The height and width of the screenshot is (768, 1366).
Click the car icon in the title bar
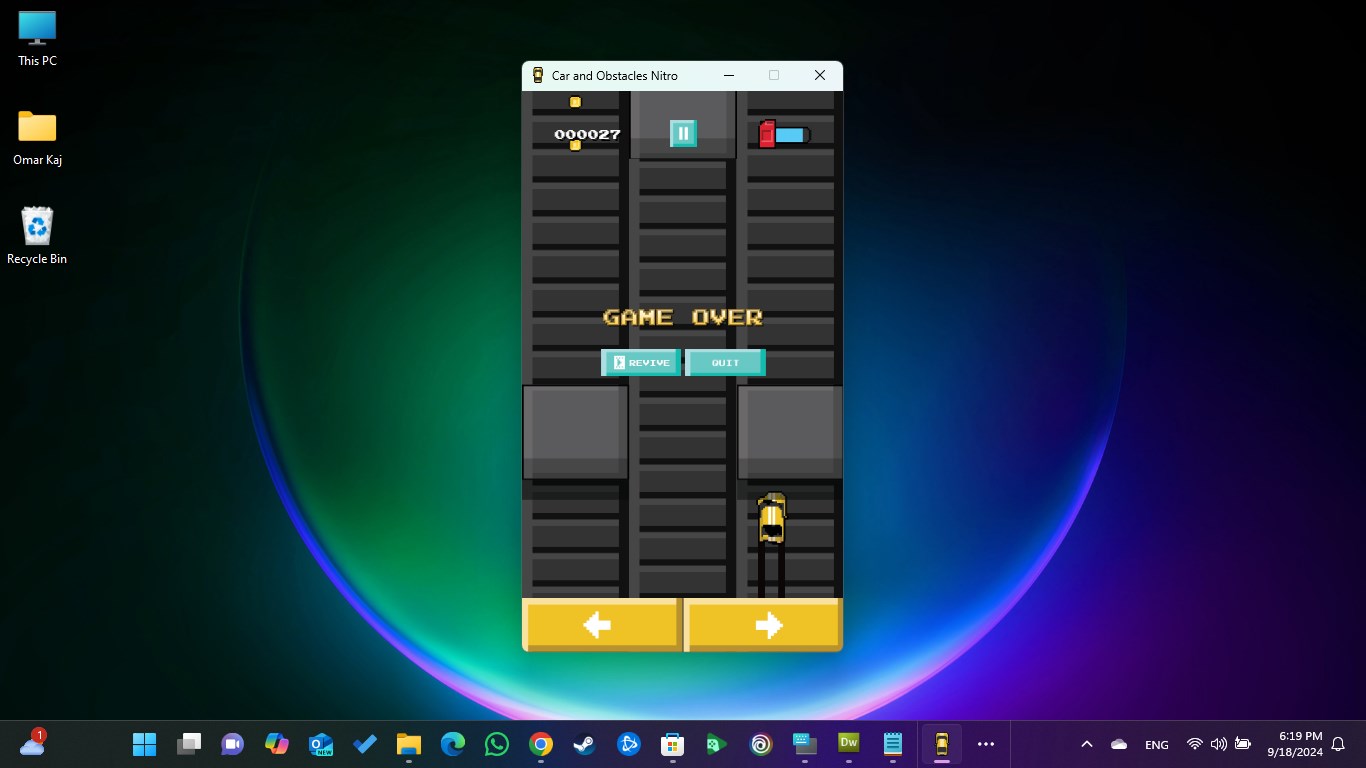(538, 75)
